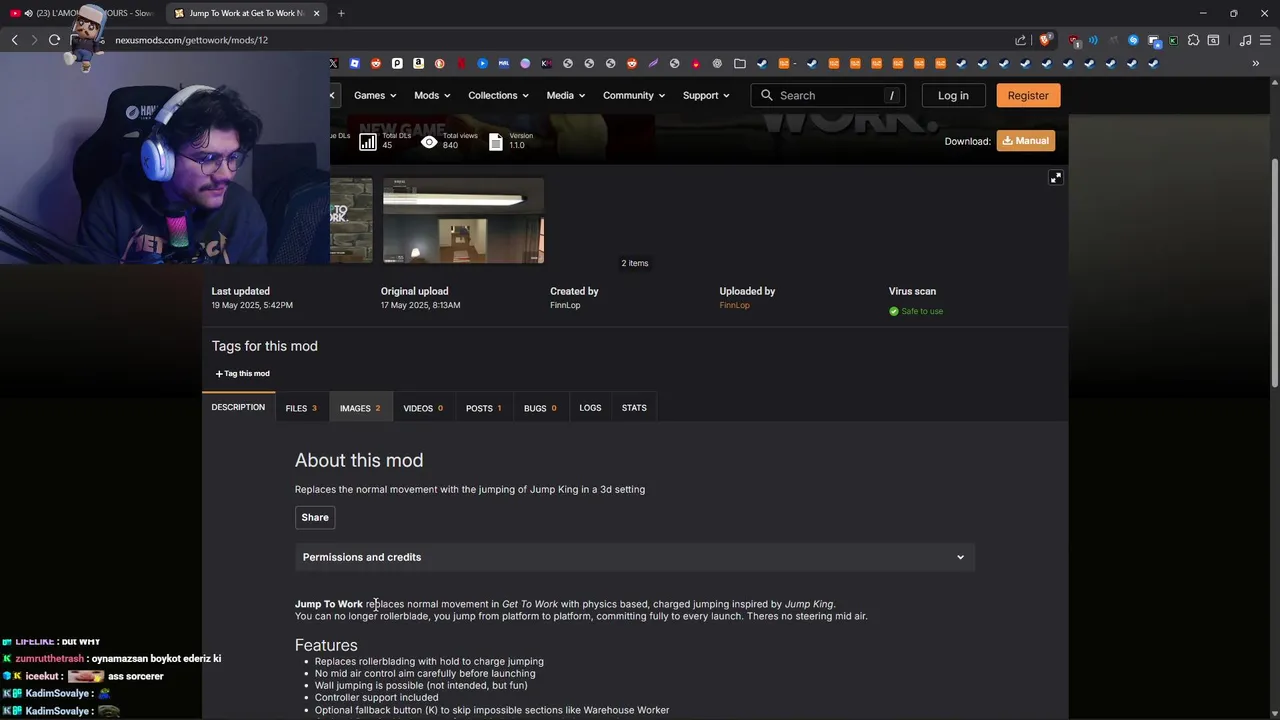Select the DESCRIPTION tab
The image size is (1280, 720).
[238, 407]
